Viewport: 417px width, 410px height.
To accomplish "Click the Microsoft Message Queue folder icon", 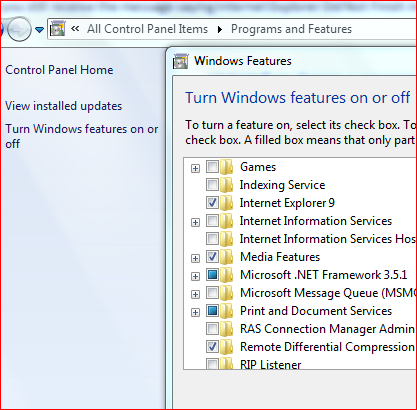I will (227, 293).
